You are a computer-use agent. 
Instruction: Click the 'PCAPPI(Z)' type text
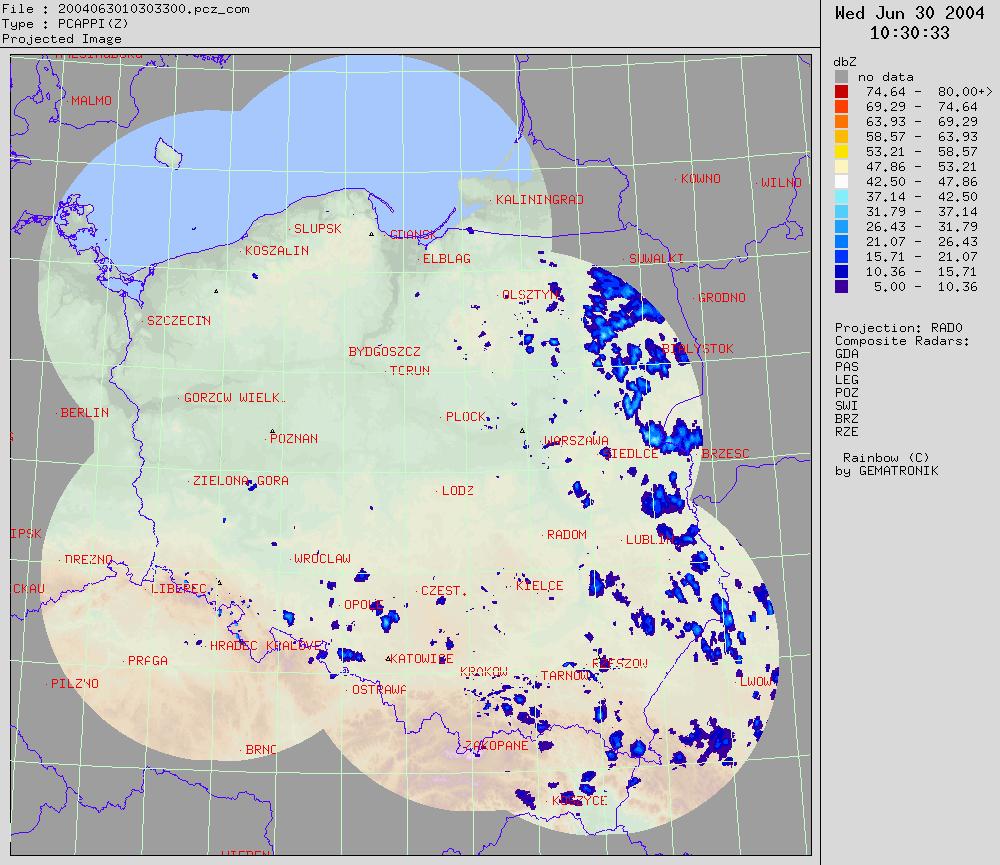[x=93, y=24]
